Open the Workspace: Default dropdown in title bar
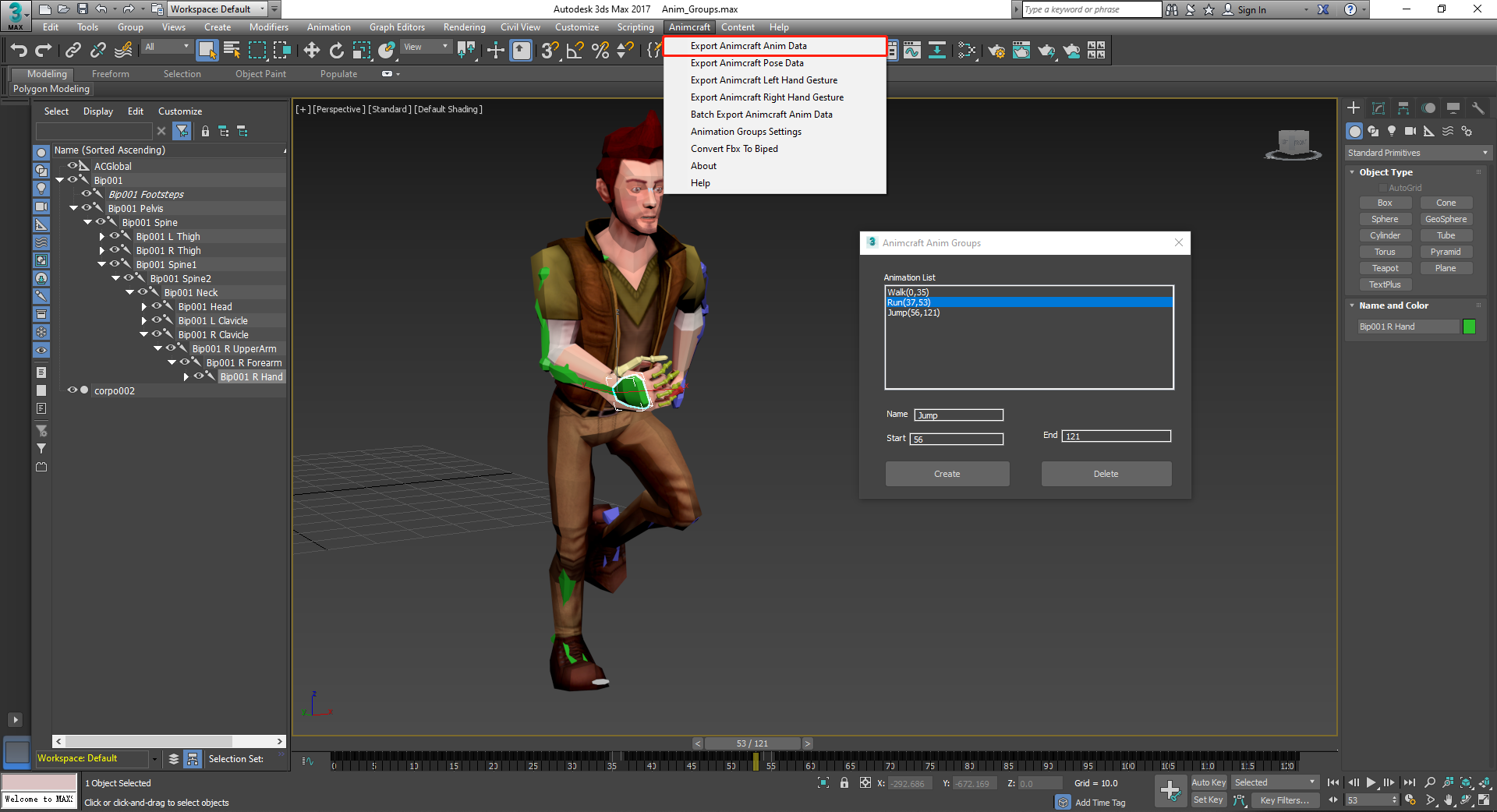 (x=218, y=9)
